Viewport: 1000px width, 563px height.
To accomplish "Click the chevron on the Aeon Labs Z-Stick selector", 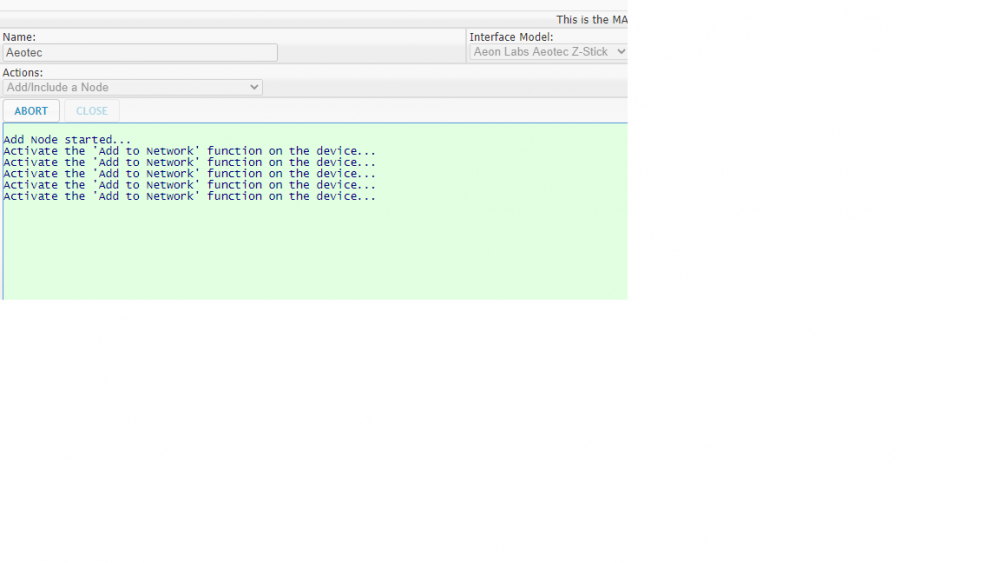I will coord(620,52).
